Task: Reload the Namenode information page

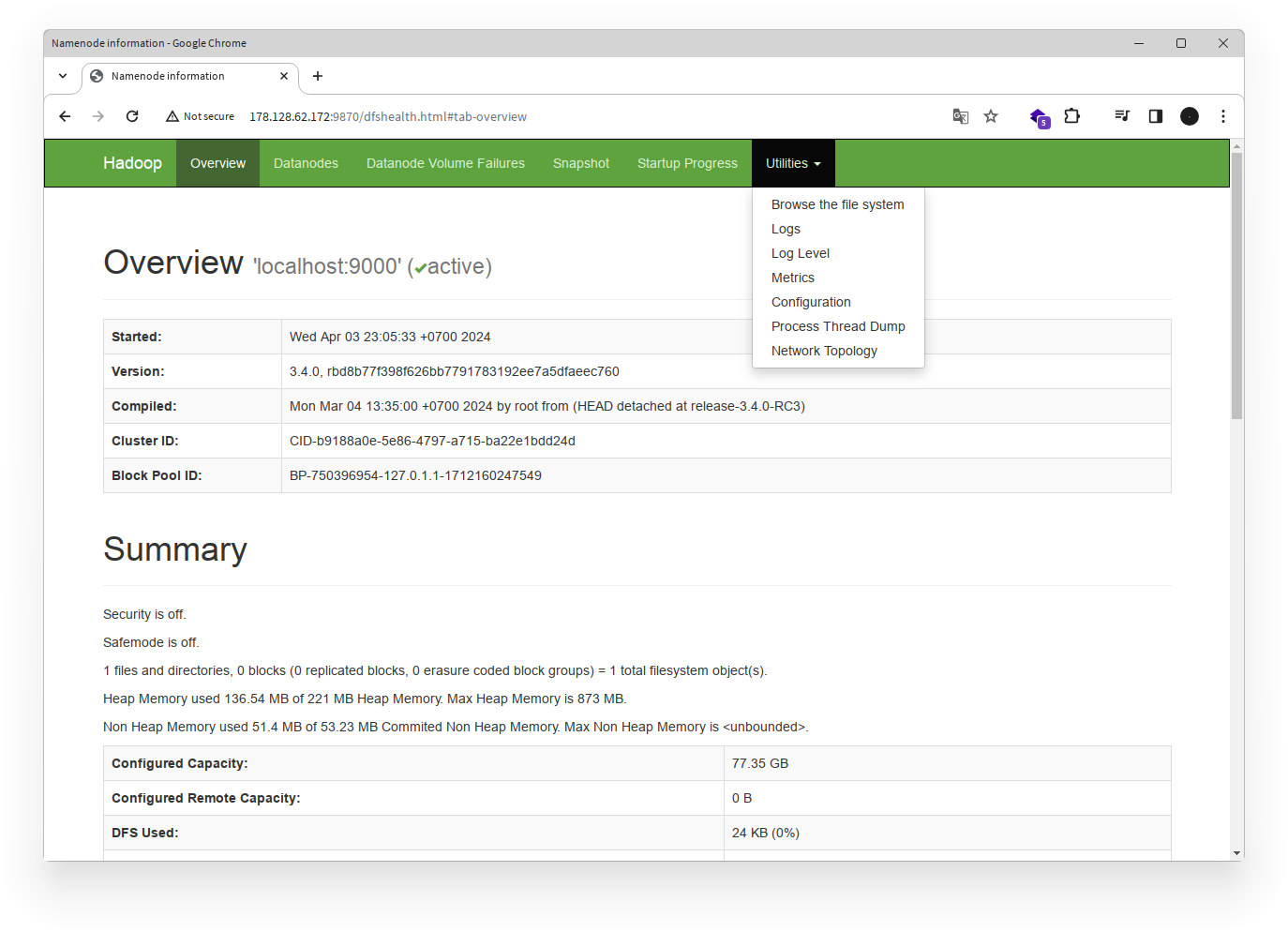Action: [x=132, y=115]
